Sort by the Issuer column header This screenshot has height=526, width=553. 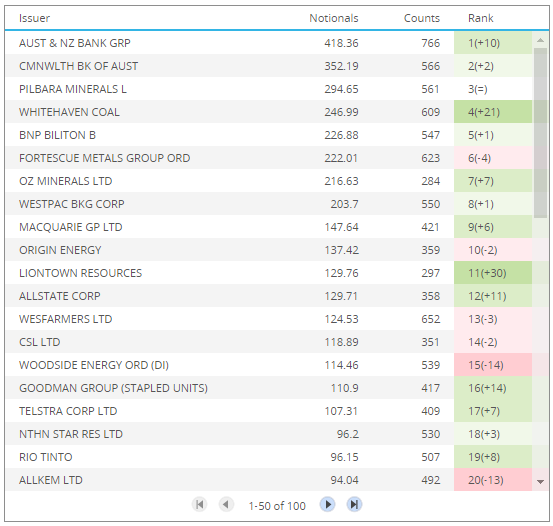(x=34, y=18)
